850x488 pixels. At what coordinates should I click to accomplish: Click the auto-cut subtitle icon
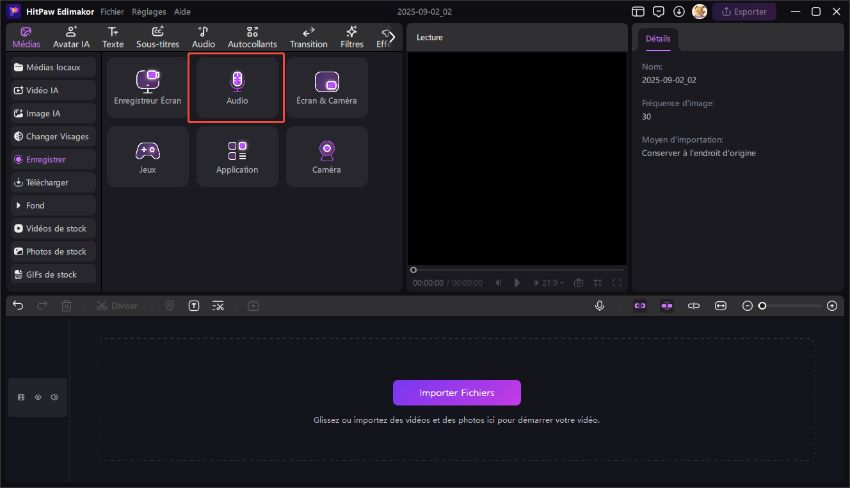[x=218, y=306]
